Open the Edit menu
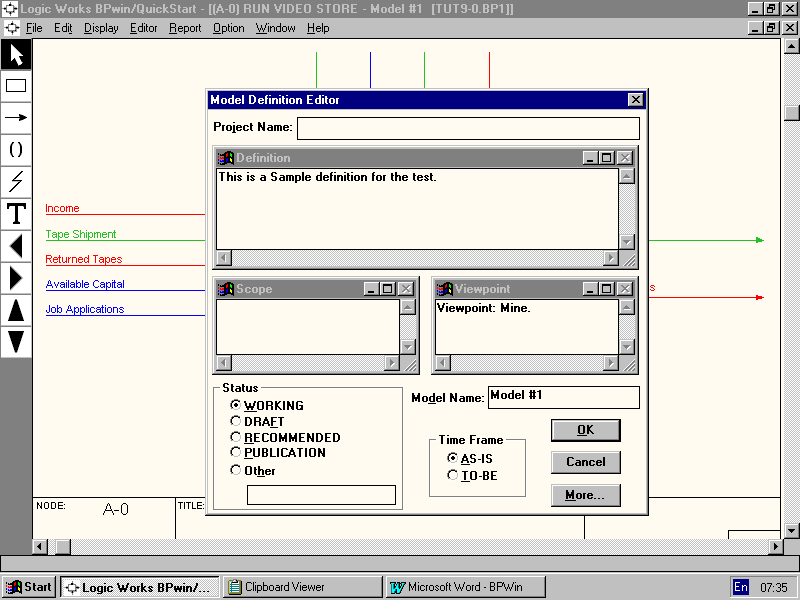Viewport: 800px width, 600px height. tap(63, 28)
